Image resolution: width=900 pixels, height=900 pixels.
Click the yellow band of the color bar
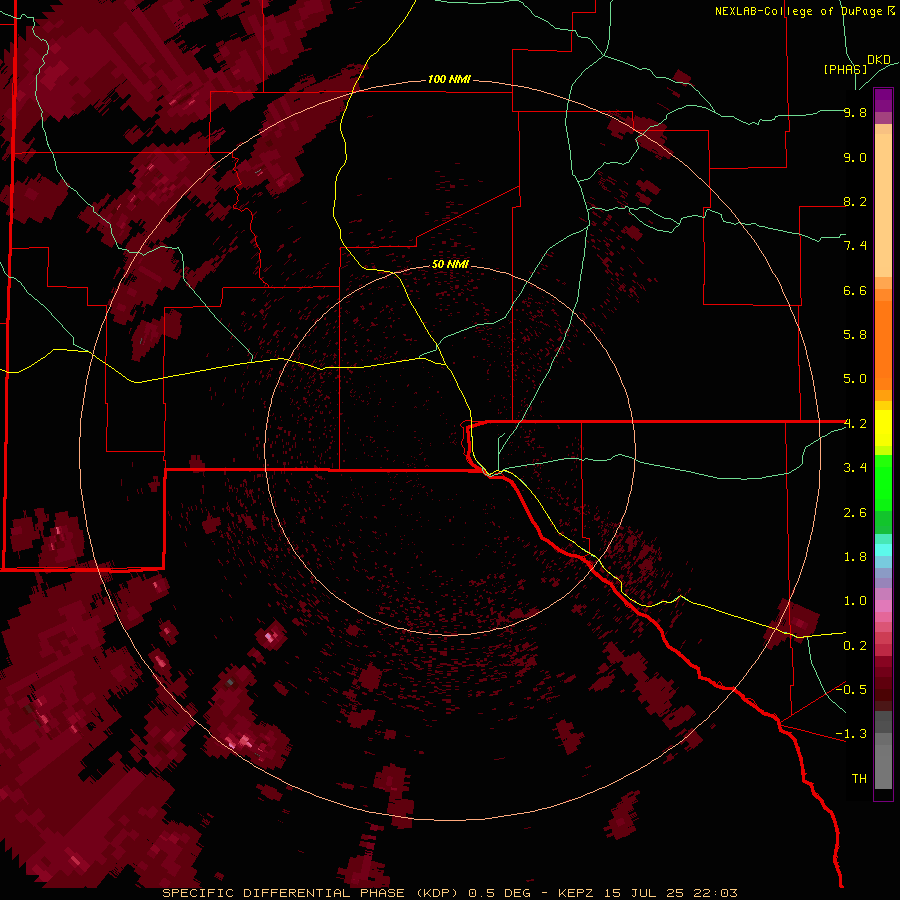[883, 428]
